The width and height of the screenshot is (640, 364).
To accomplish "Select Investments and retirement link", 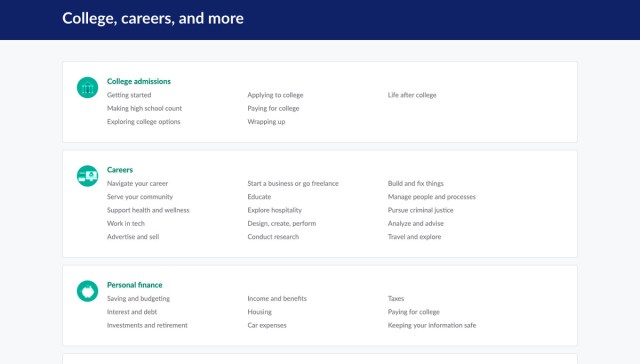I will [147, 325].
